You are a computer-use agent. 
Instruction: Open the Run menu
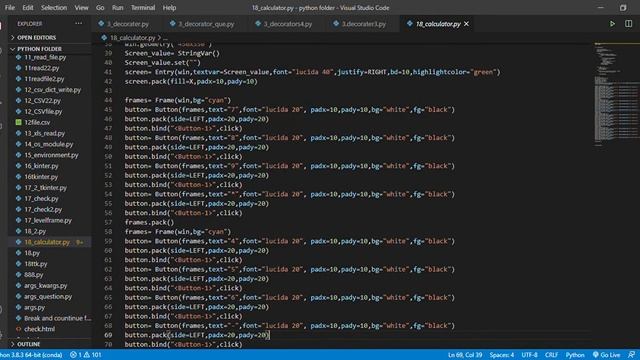pos(118,8)
